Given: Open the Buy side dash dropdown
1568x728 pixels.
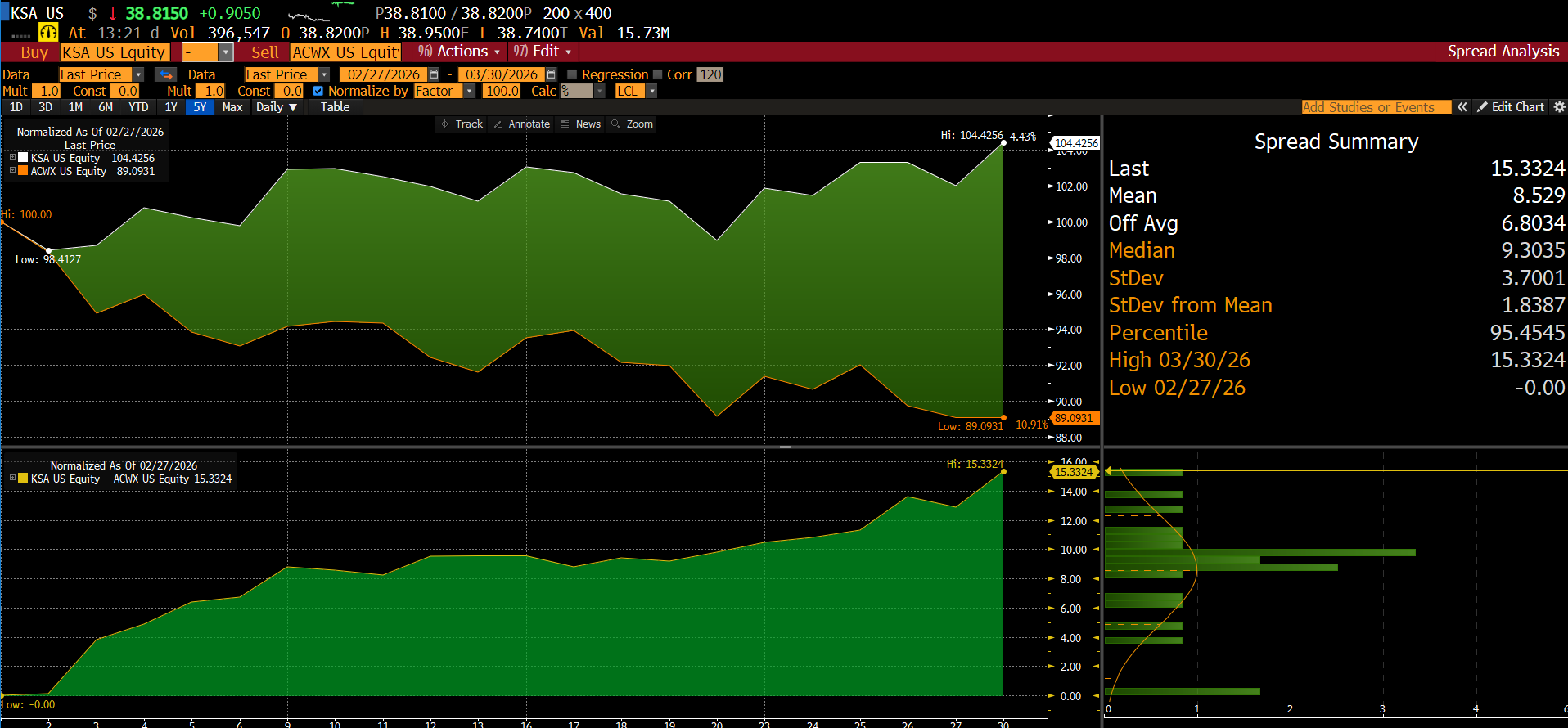Looking at the screenshot, I should pyautogui.click(x=226, y=52).
